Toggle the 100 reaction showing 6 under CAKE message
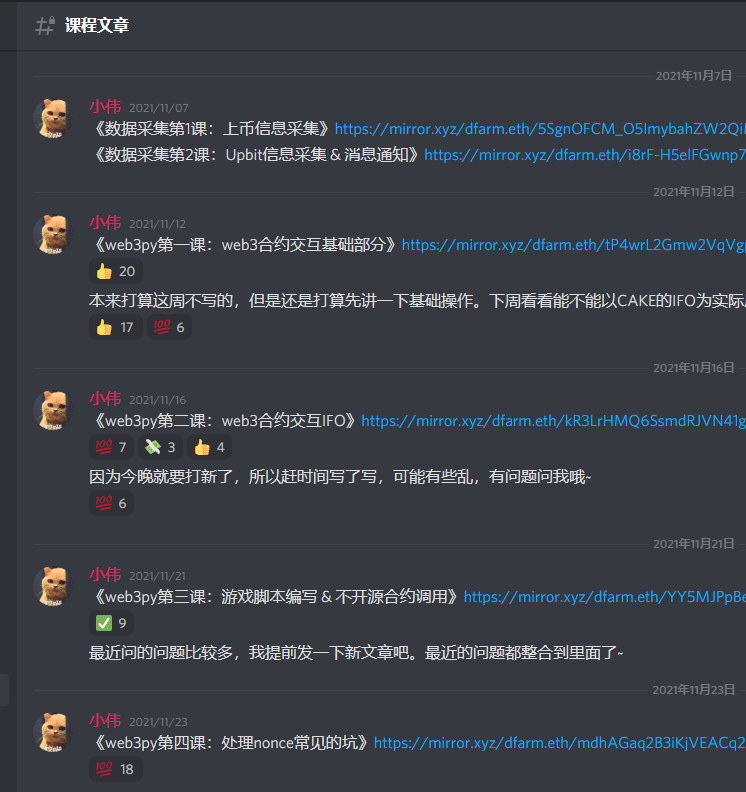This screenshot has height=792, width=746. (x=169, y=327)
